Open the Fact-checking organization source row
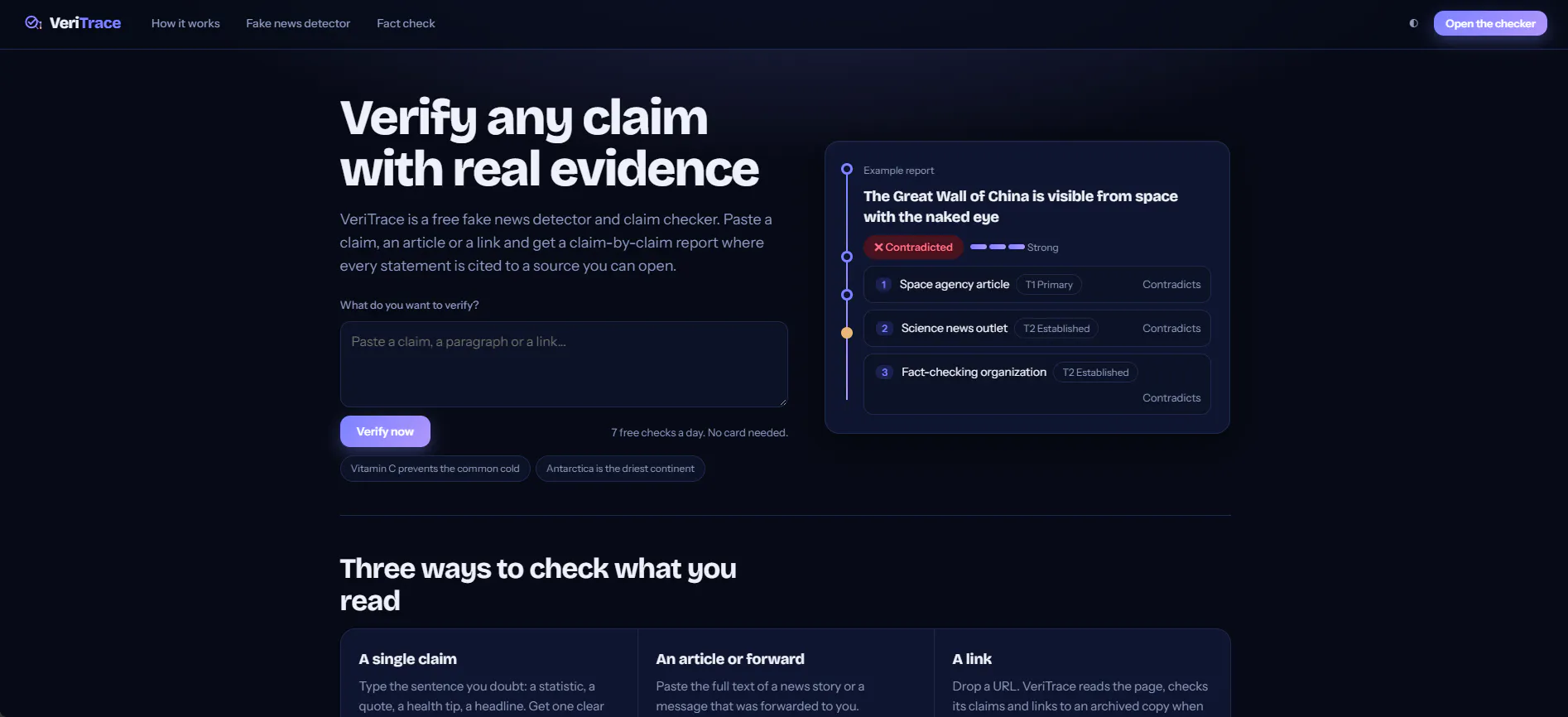Viewport: 1568px width, 717px height. (x=1037, y=384)
